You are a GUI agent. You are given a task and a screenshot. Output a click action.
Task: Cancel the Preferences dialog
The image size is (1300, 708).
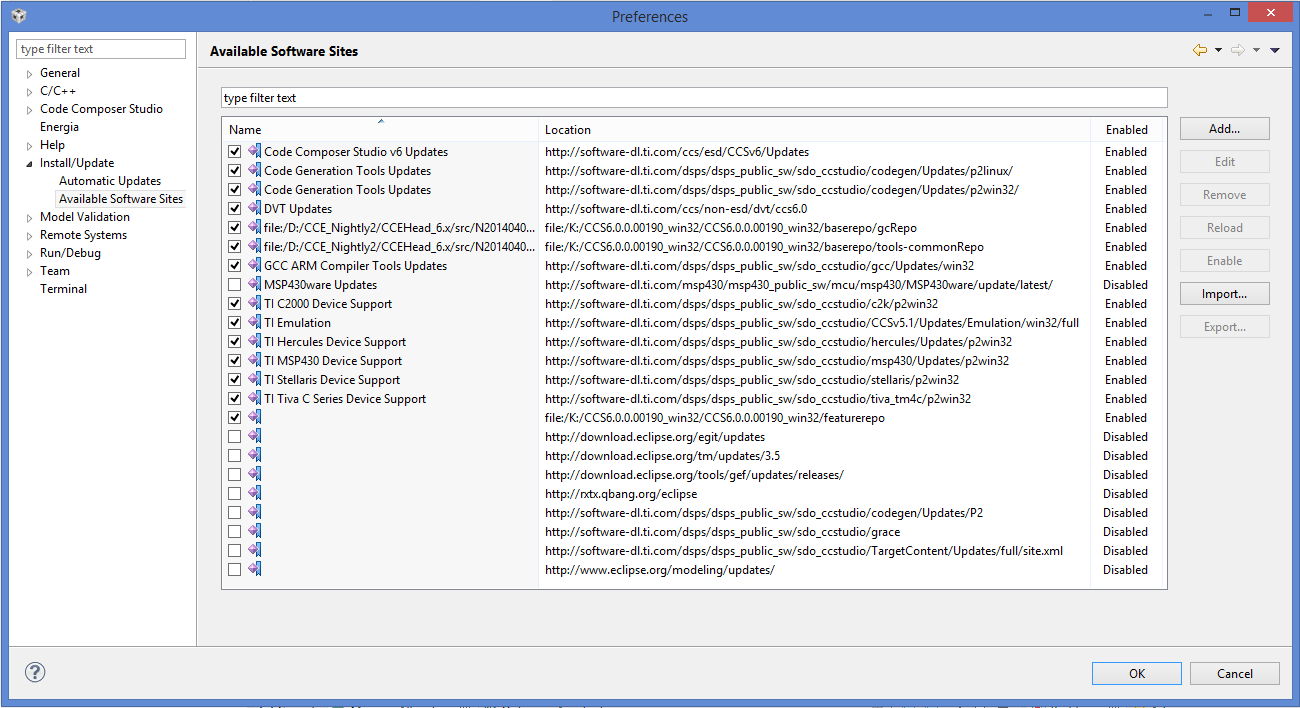1235,674
